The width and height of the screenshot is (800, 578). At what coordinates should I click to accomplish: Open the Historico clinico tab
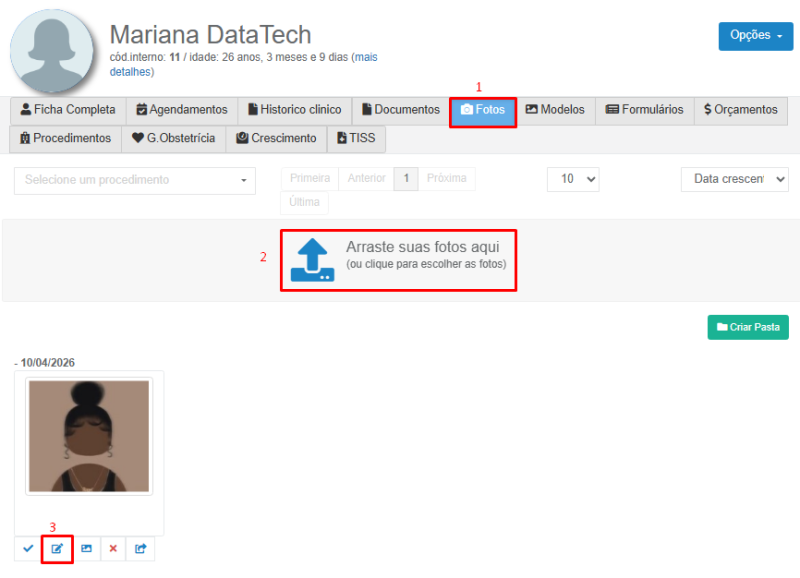[x=294, y=110]
